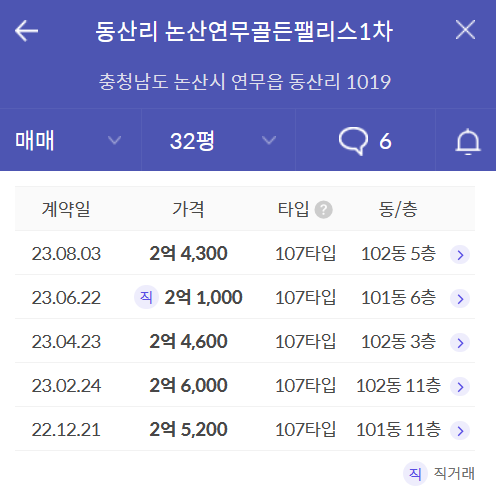Image resolution: width=496 pixels, height=494 pixels.
Task: Tap the notification bell icon
Action: (x=468, y=142)
